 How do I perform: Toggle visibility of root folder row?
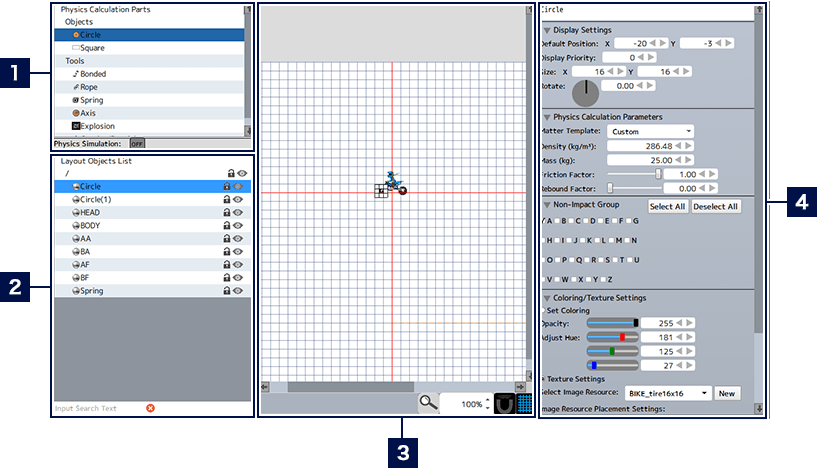click(242, 174)
